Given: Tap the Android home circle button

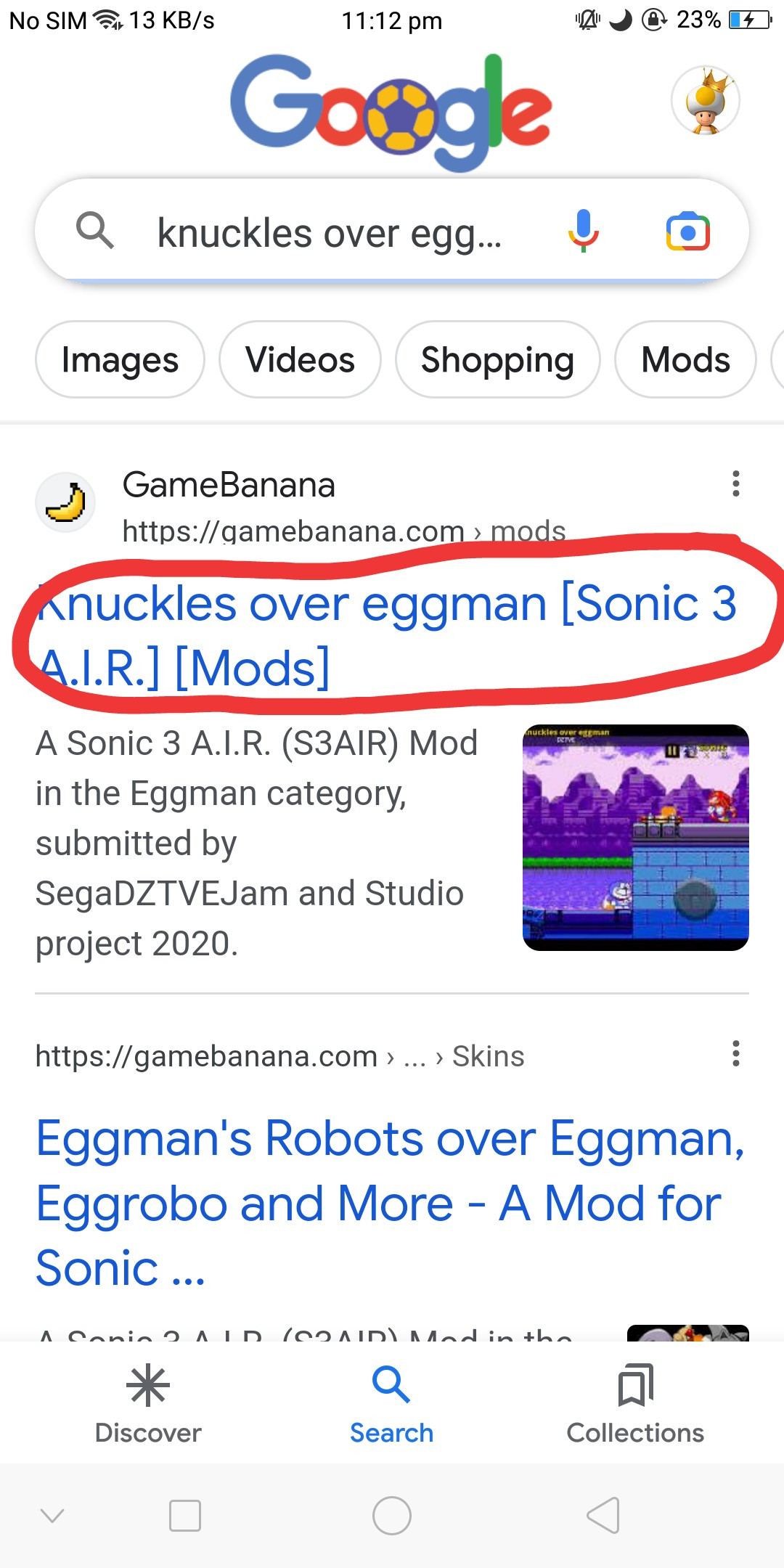Looking at the screenshot, I should 391,1517.
